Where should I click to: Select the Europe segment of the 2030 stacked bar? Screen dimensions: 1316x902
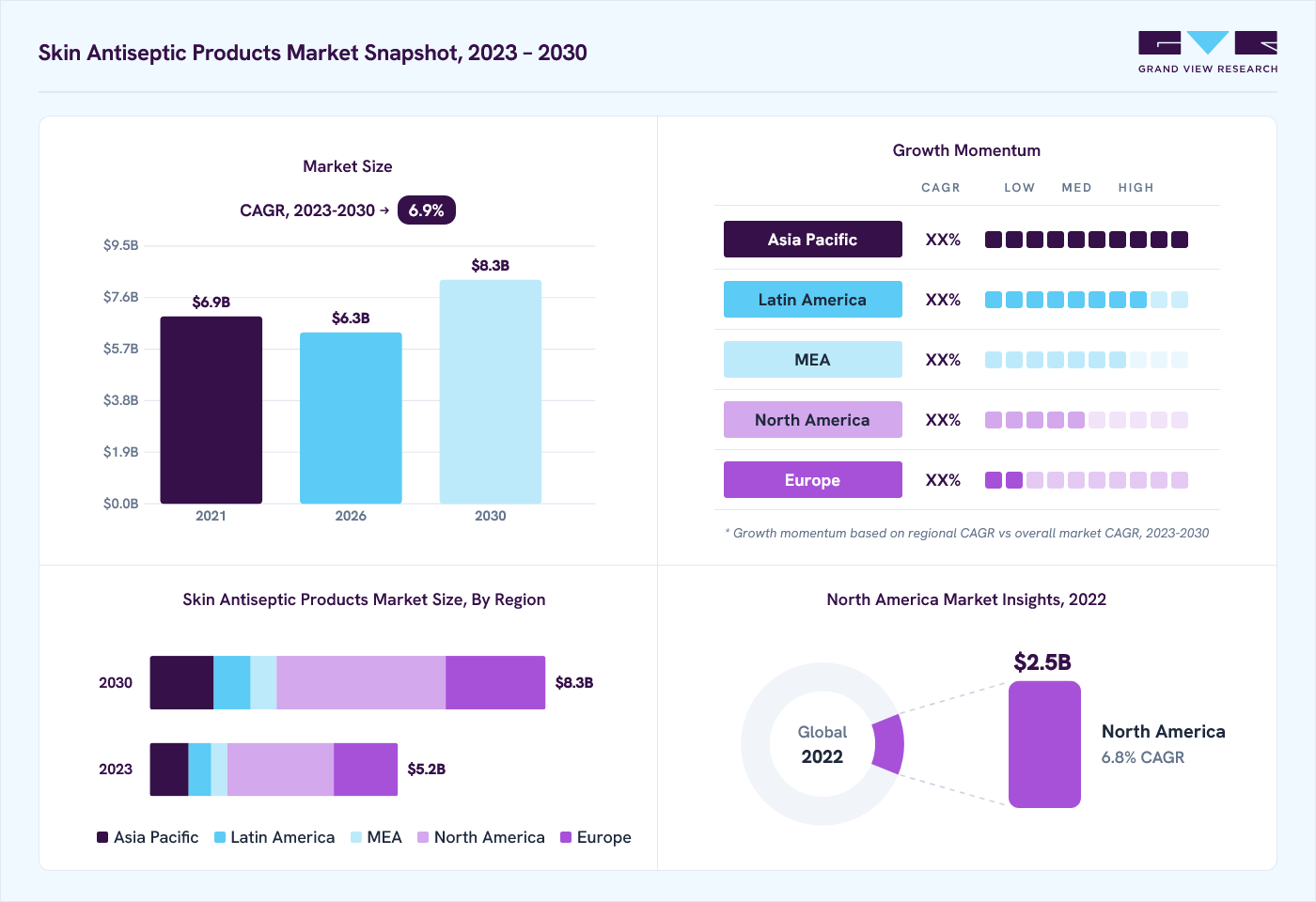pyautogui.click(x=495, y=682)
